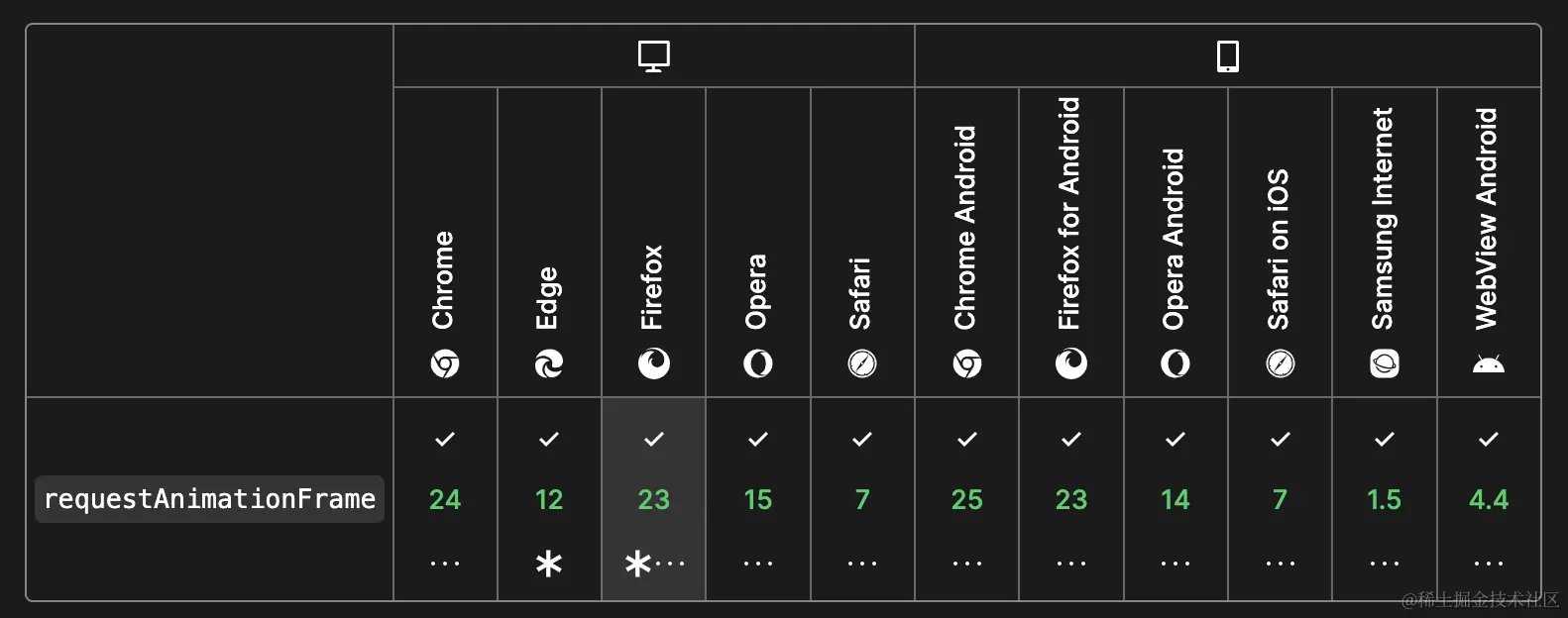
Task: Click the Chrome browser logo icon
Action: click(445, 364)
